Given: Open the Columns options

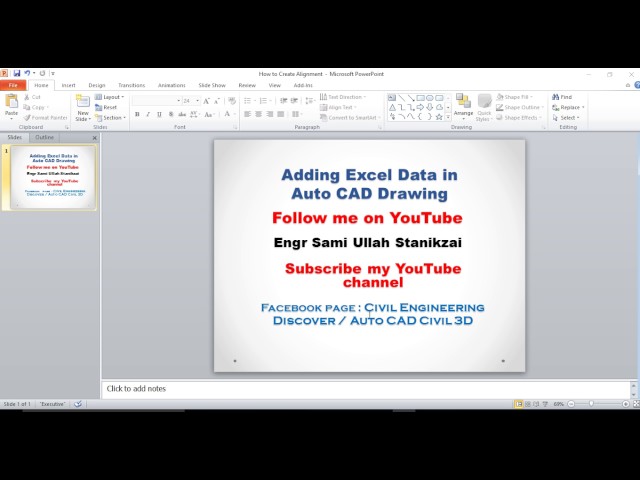Looking at the screenshot, I should click(297, 114).
